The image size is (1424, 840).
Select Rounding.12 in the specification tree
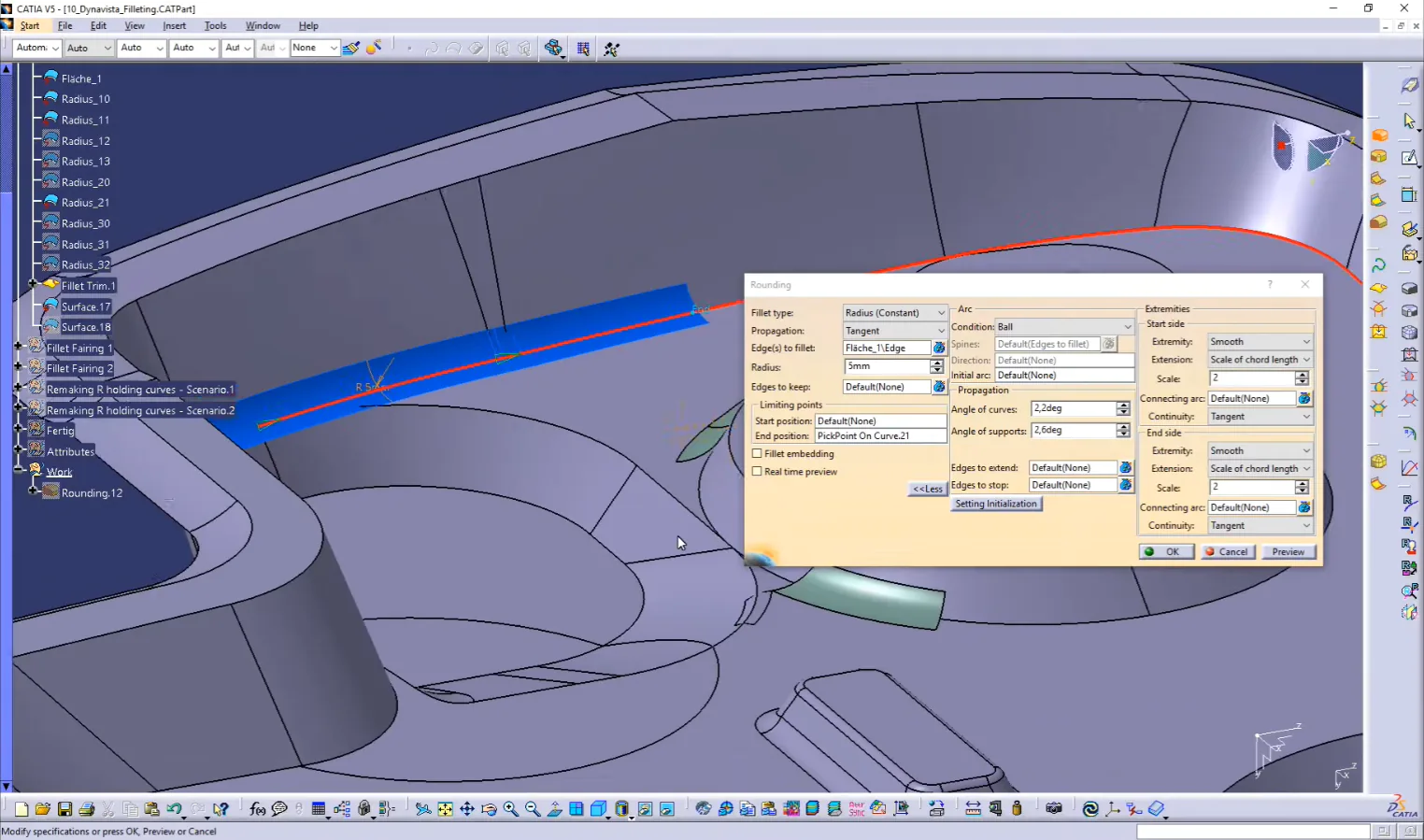(92, 493)
